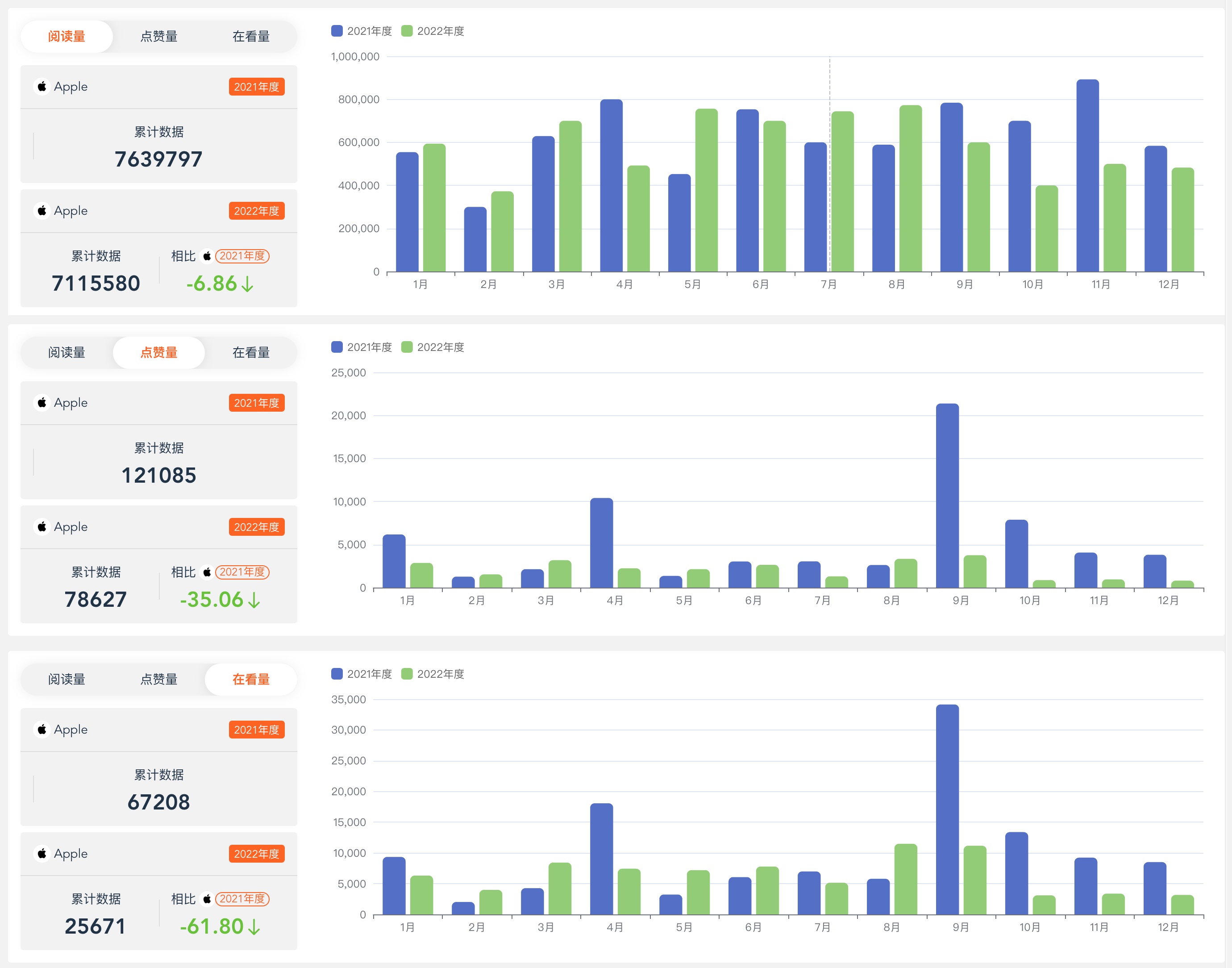Switch to 阅读量 tab in second panel
Viewport: 1232px width, 968px height.
(x=66, y=353)
